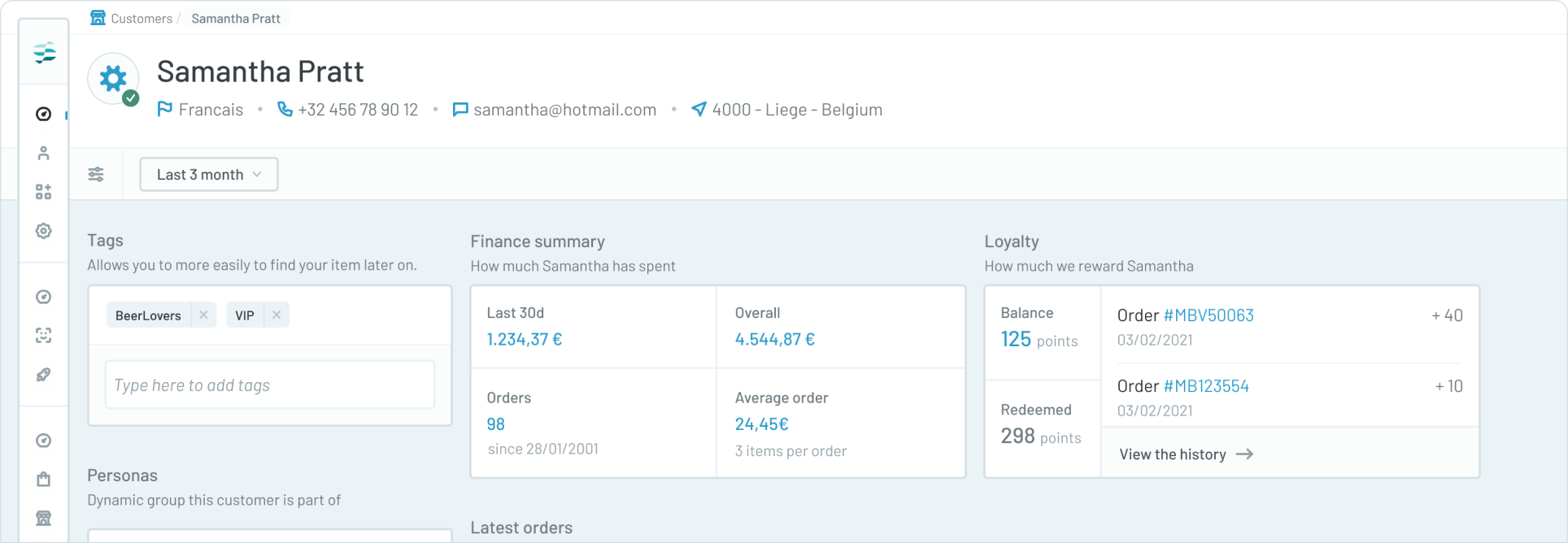The width and height of the screenshot is (1568, 543).
Task: Go to Customers in the breadcrumb
Action: coord(142,19)
